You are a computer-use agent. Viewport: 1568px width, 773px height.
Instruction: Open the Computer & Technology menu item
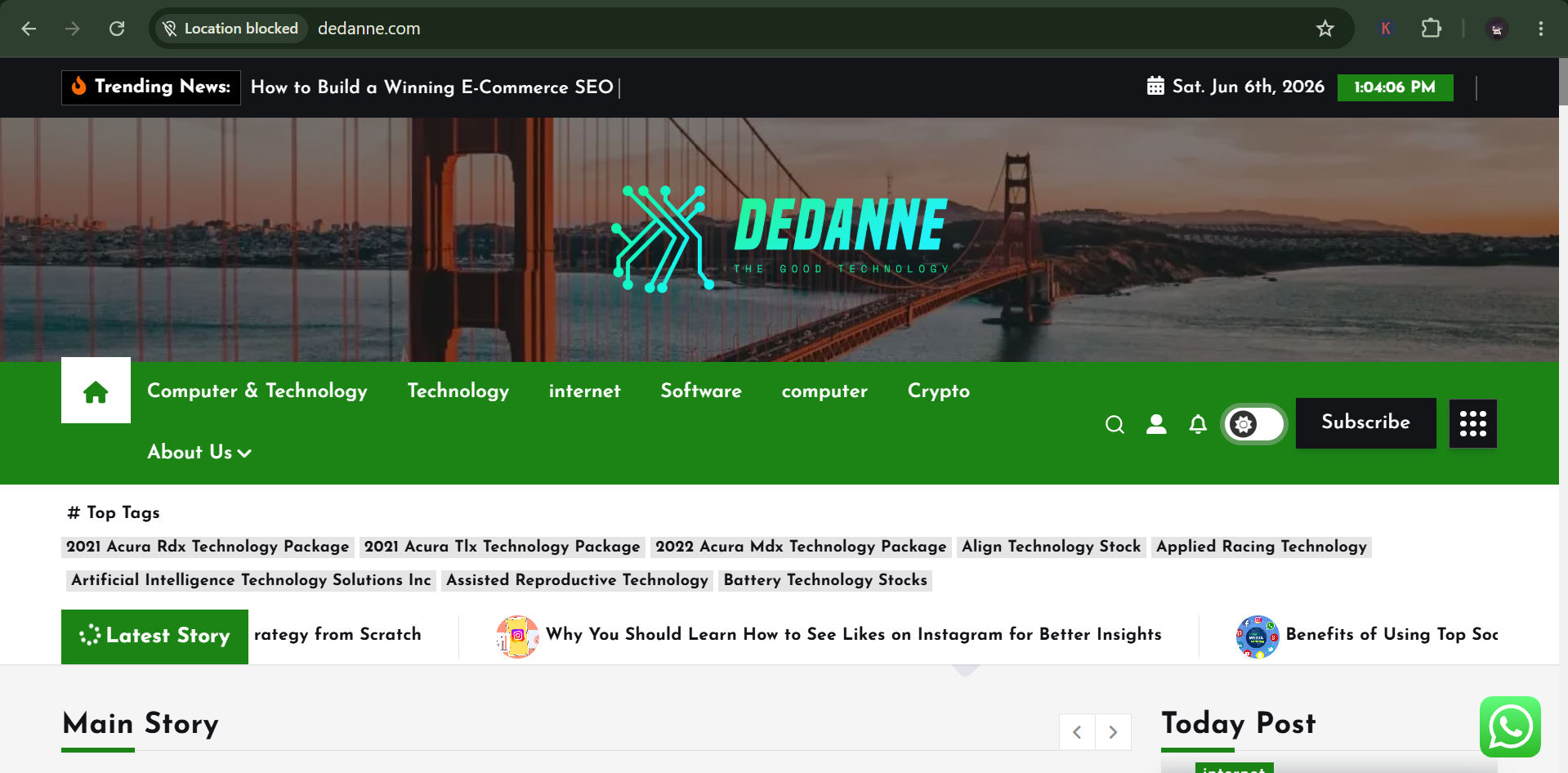(x=257, y=391)
